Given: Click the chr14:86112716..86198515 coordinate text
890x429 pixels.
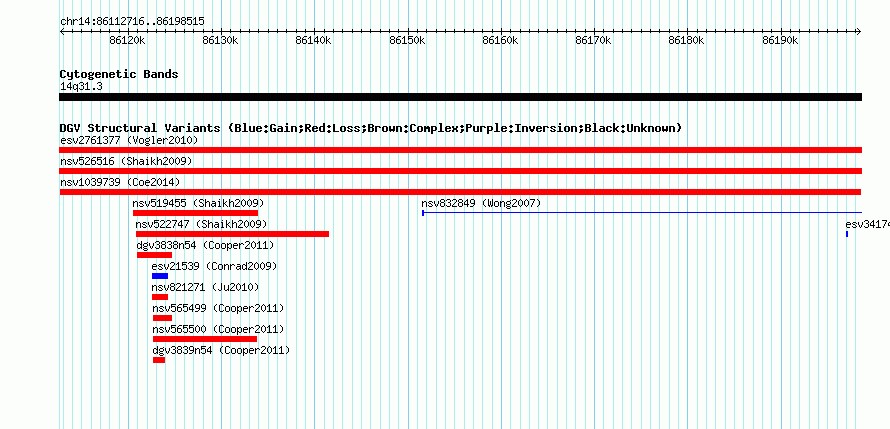Looking at the screenshot, I should (x=132, y=22).
